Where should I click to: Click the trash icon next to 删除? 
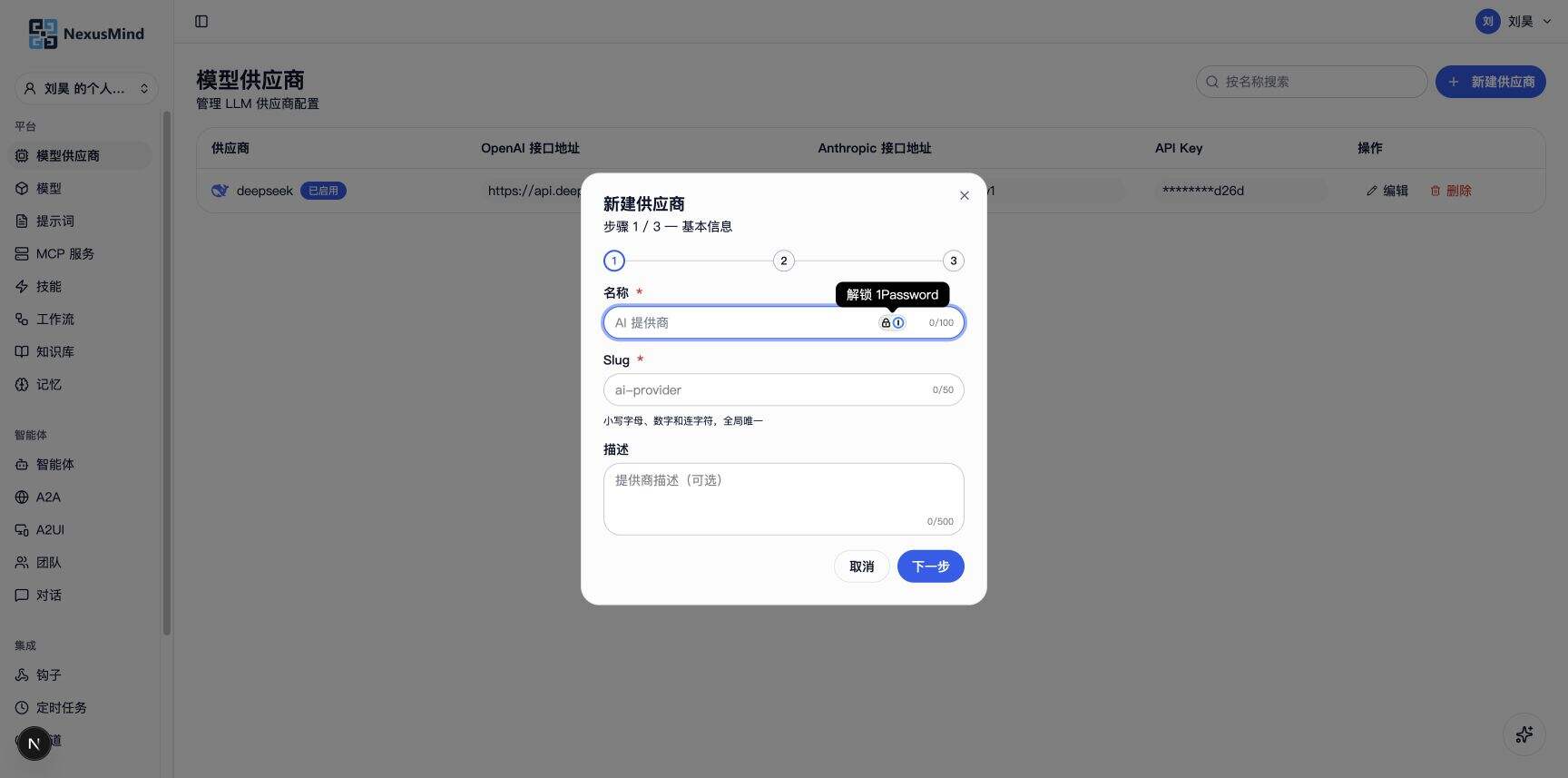(1436, 191)
